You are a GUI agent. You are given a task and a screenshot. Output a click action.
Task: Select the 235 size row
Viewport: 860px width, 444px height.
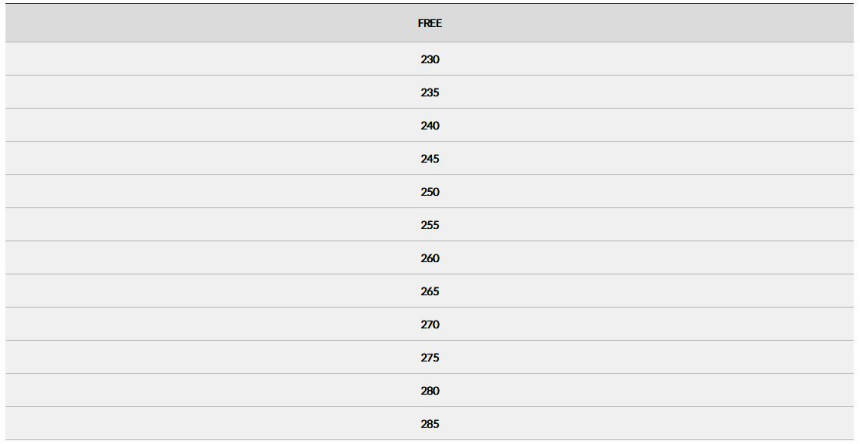[429, 92]
